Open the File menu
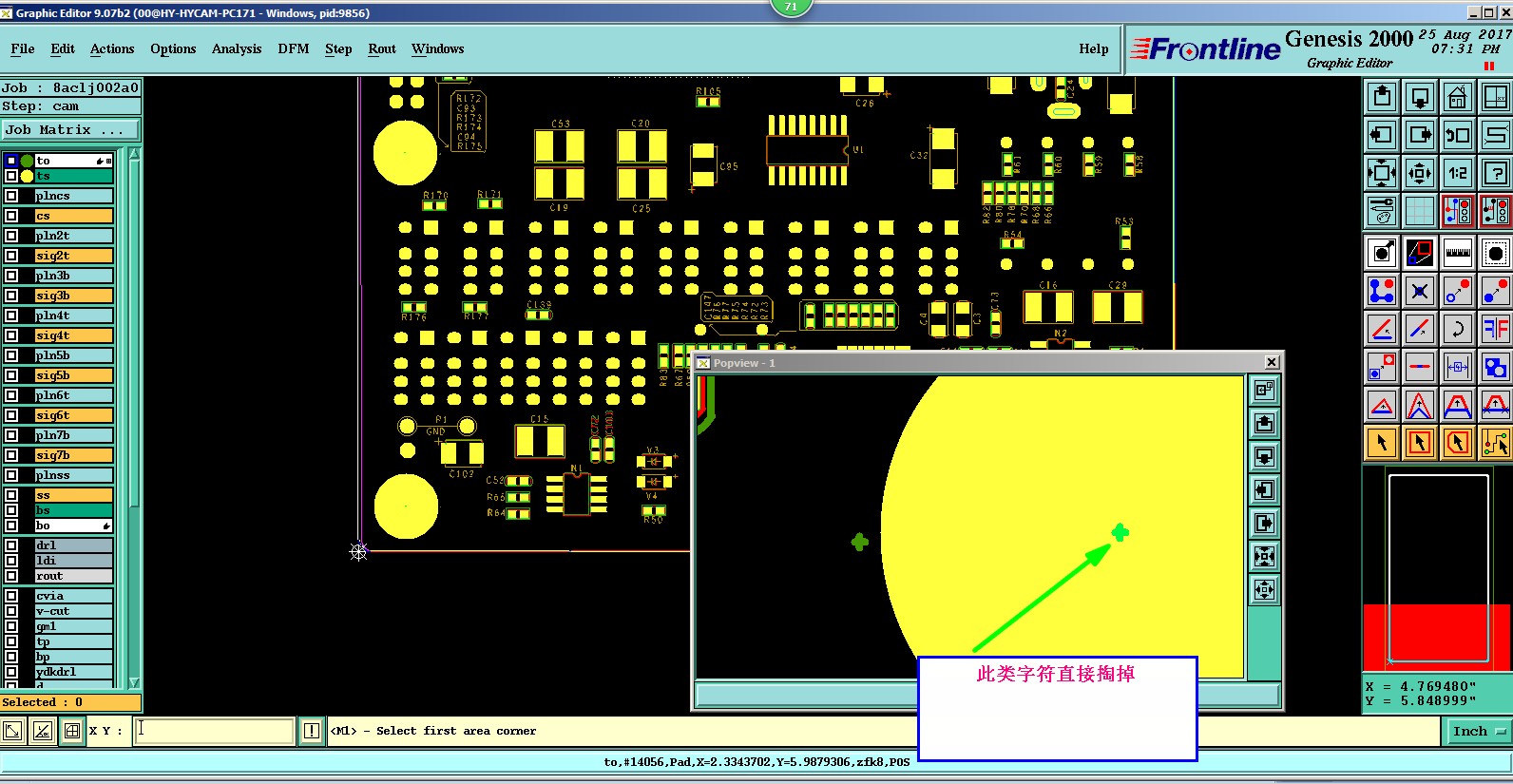The image size is (1513, 784). 23,48
